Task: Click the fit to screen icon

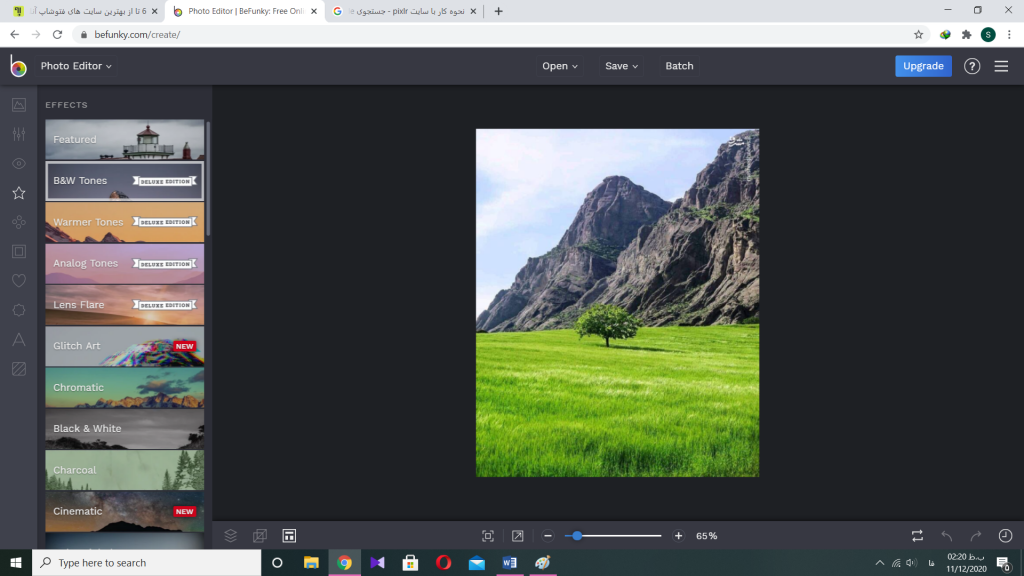Action: click(x=488, y=536)
